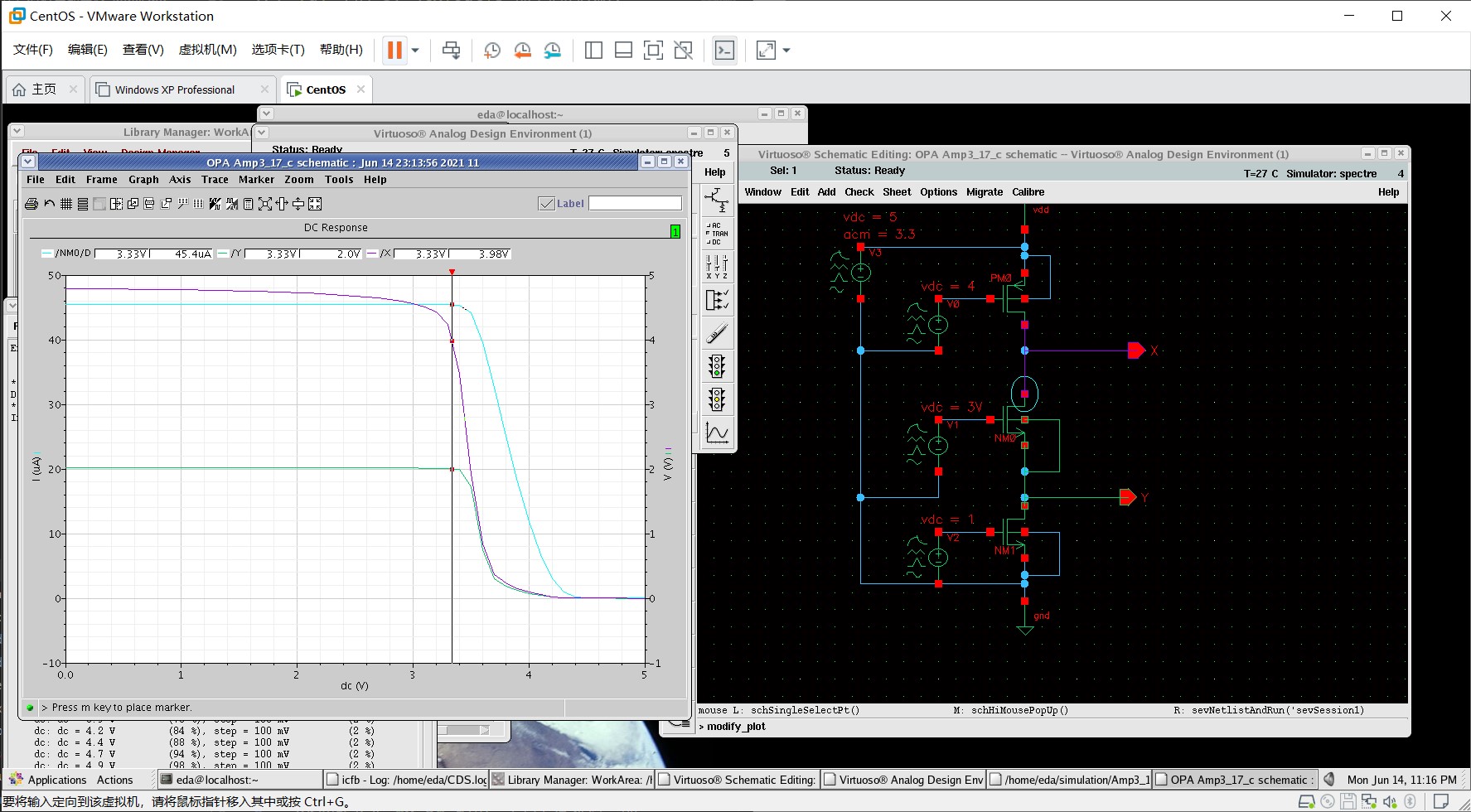The image size is (1471, 812).
Task: Open the Applications menu on CentOS panel
Action: [56, 780]
